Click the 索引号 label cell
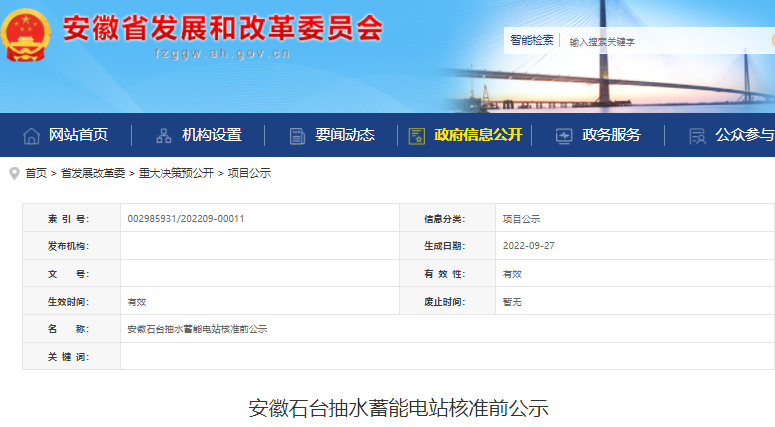775x427 pixels. point(72,218)
